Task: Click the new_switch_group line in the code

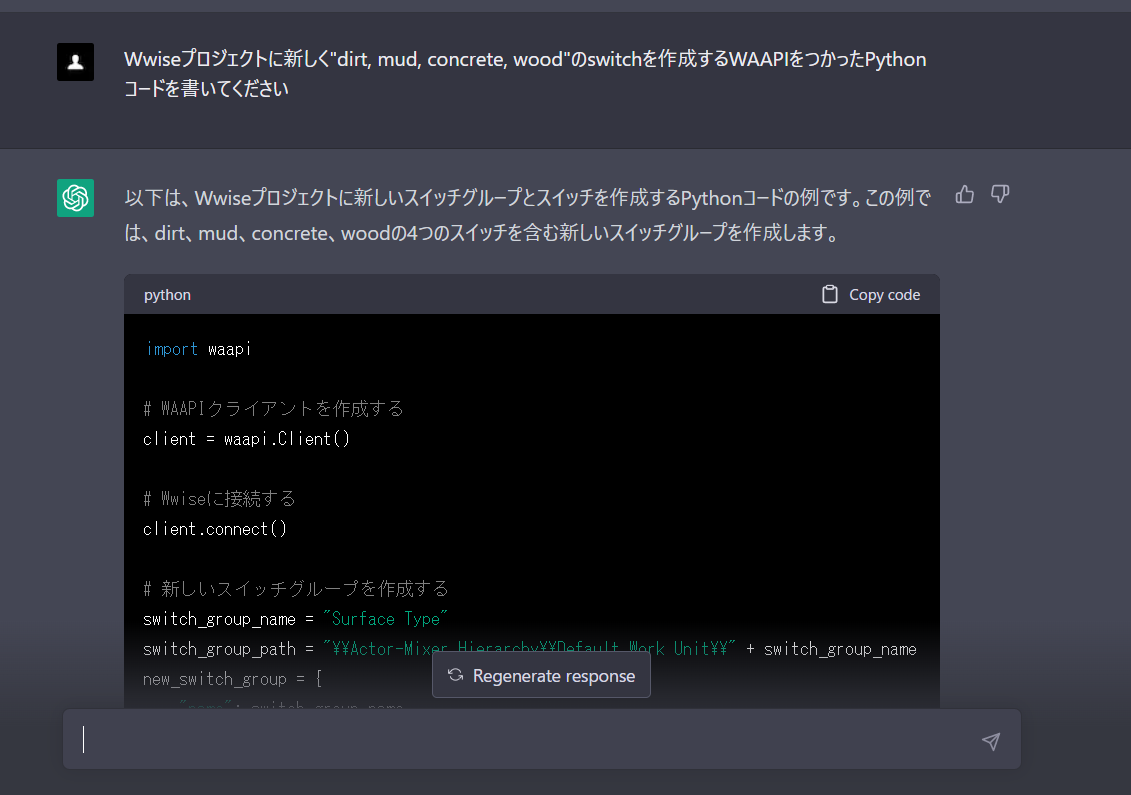Action: coord(216,678)
